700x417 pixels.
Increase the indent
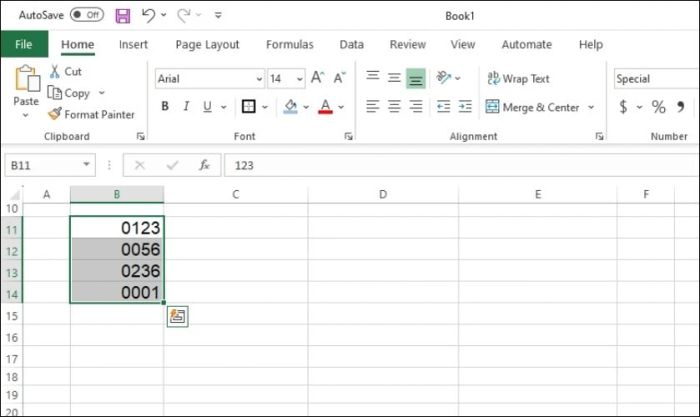point(465,106)
